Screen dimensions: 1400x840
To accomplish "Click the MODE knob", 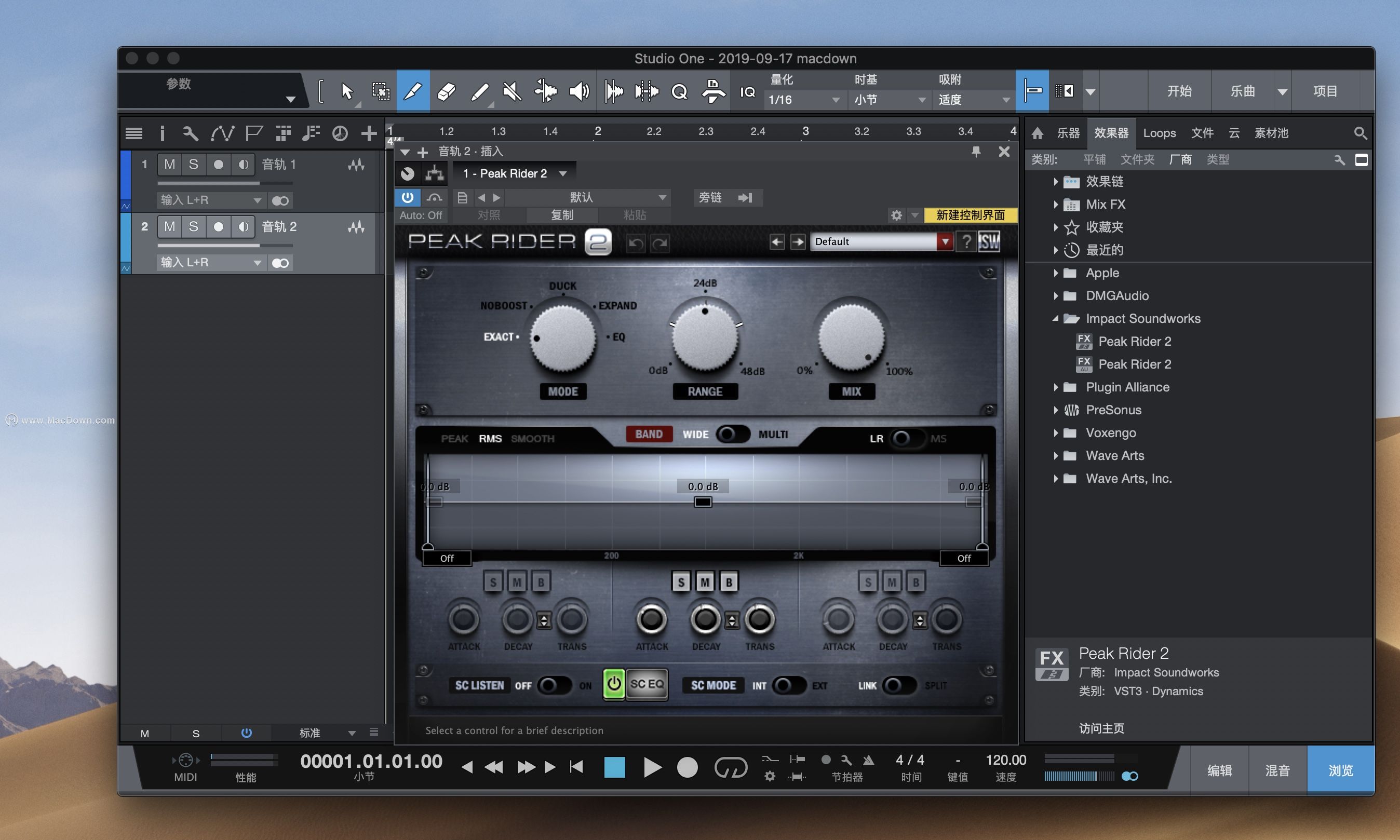I will pyautogui.click(x=563, y=338).
